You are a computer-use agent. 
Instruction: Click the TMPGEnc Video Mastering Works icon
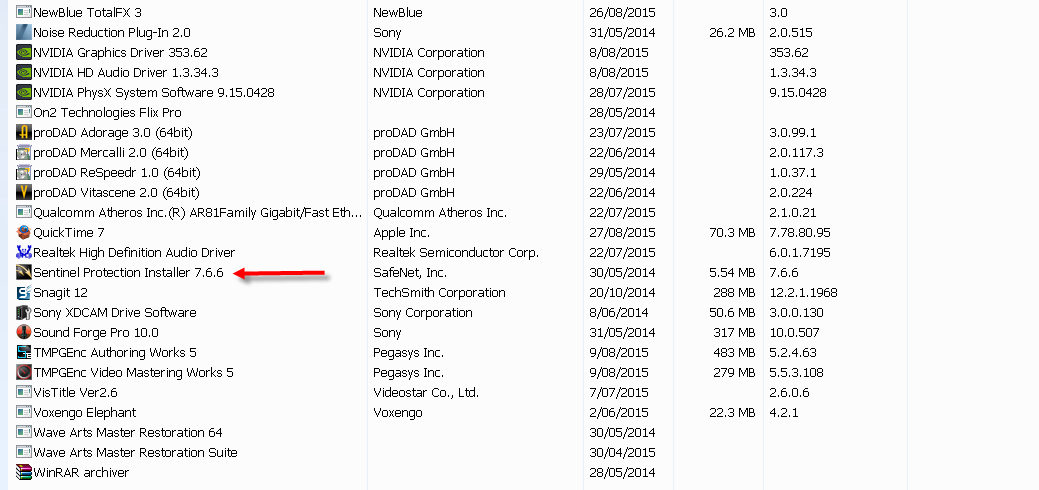point(24,373)
